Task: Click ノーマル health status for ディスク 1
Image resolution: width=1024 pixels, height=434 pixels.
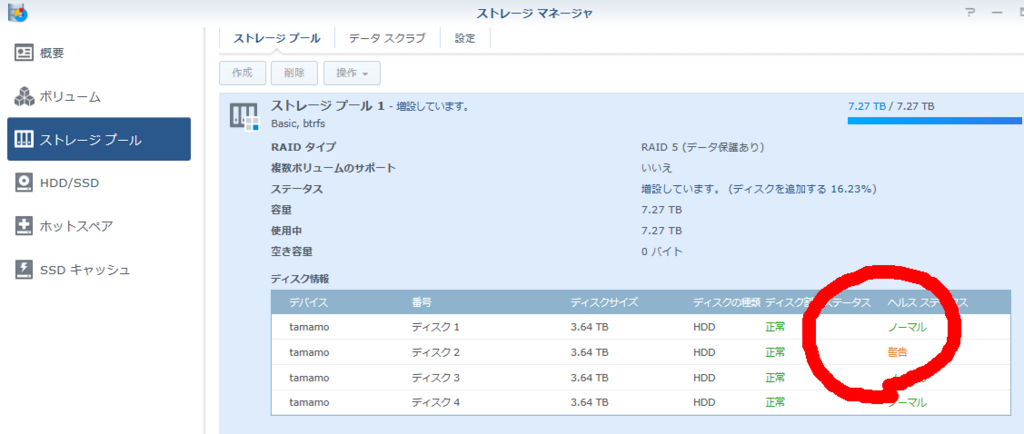Action: pyautogui.click(x=906, y=327)
